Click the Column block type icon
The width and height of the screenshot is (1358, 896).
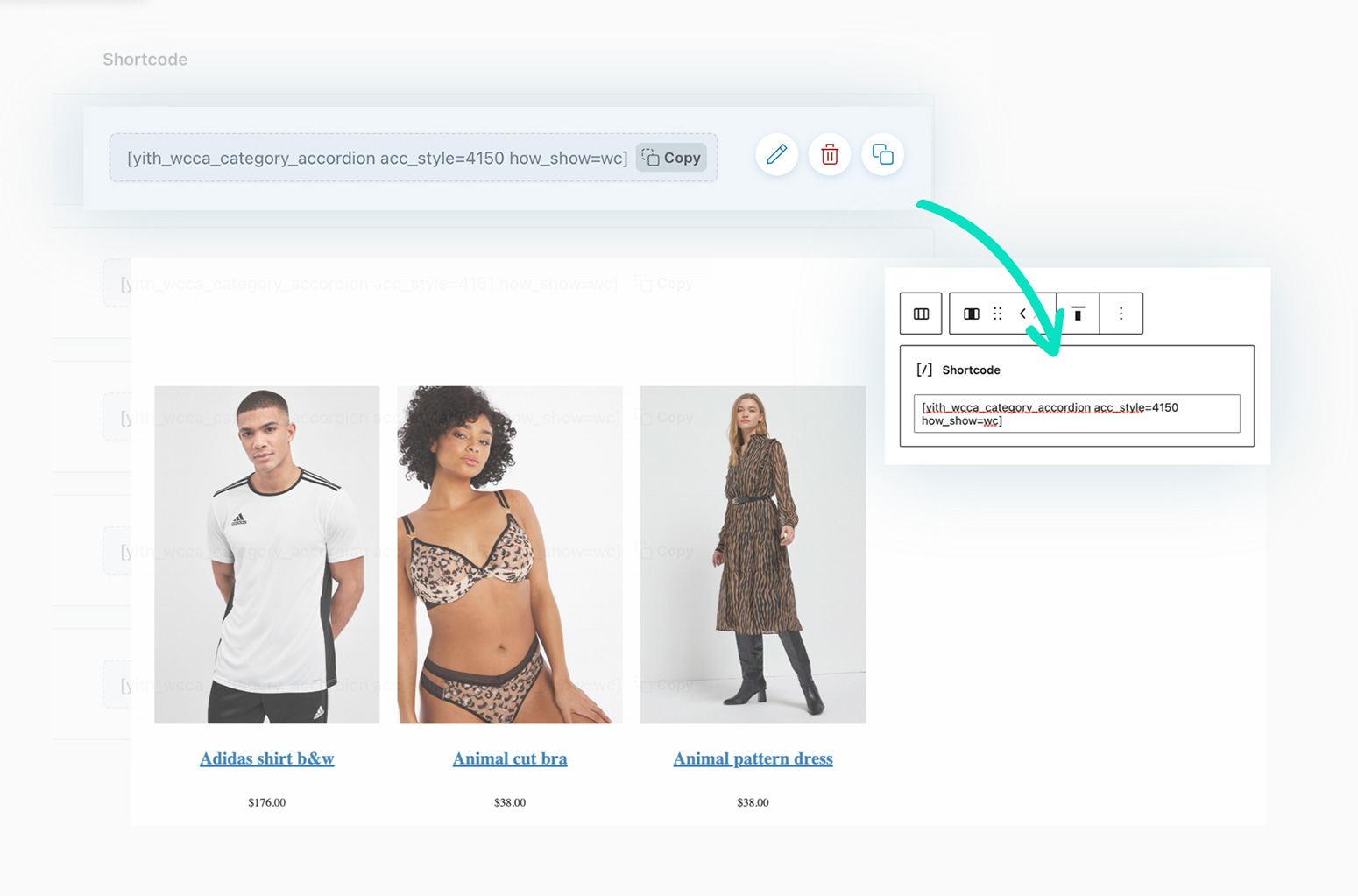pyautogui.click(x=971, y=314)
